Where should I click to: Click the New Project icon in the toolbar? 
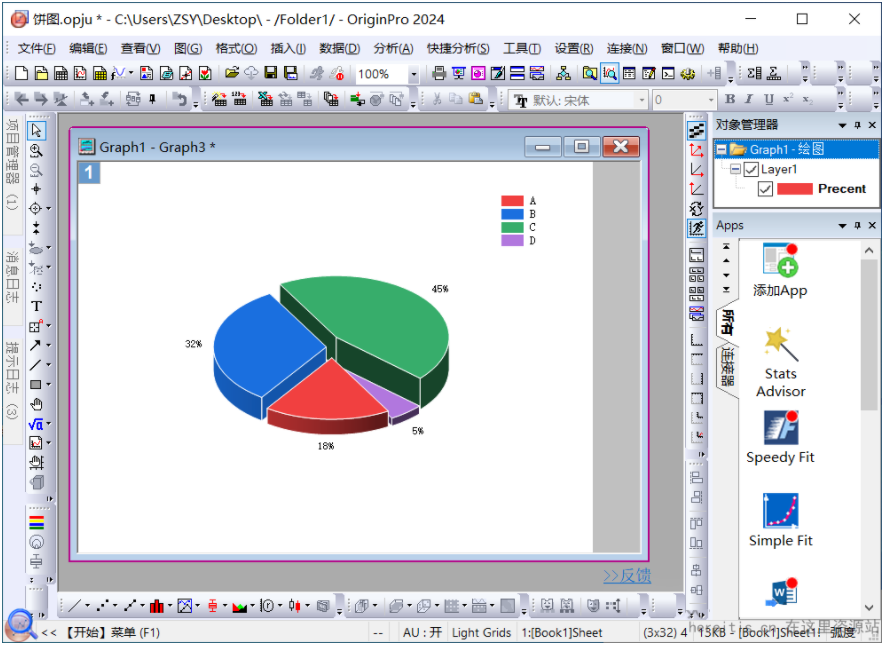point(21,73)
